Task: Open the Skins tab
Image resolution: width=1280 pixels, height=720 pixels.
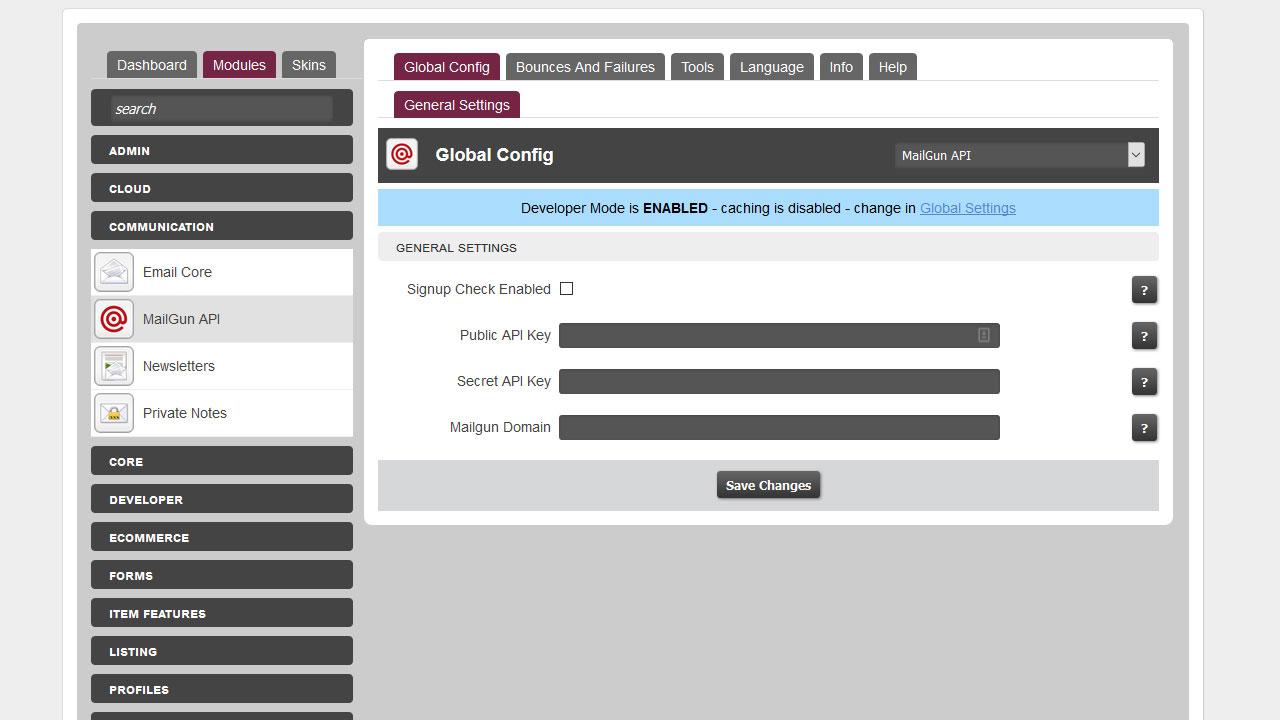Action: [x=308, y=65]
